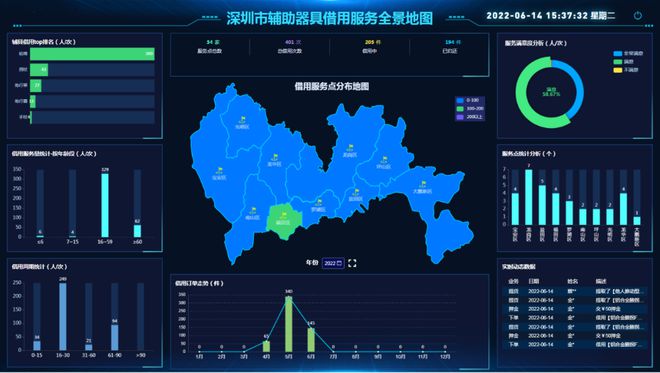Click the flag icon over 龙华区
The height and width of the screenshot is (373, 660).
(275, 157)
